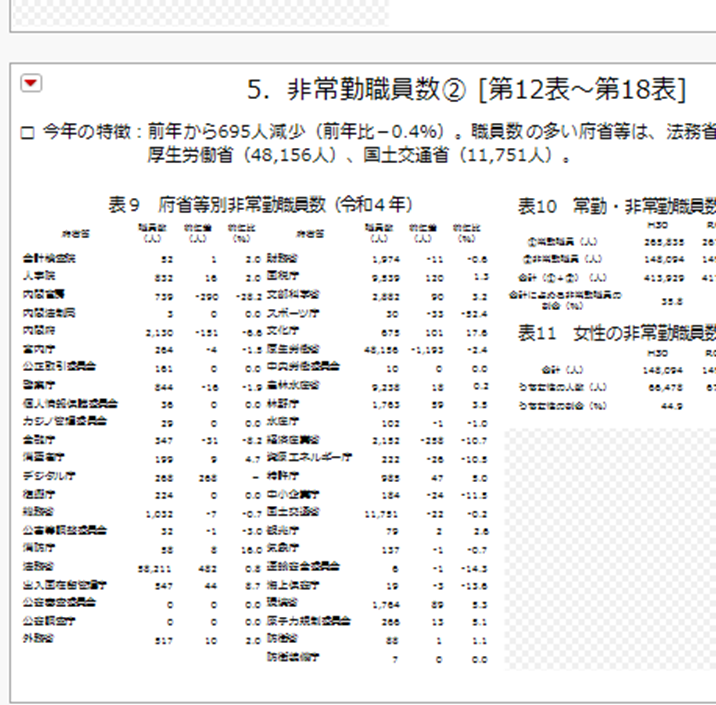Viewport: 716px width, 705px height.
Task: Select the 法務省 row label in table 9
Action: (38, 567)
